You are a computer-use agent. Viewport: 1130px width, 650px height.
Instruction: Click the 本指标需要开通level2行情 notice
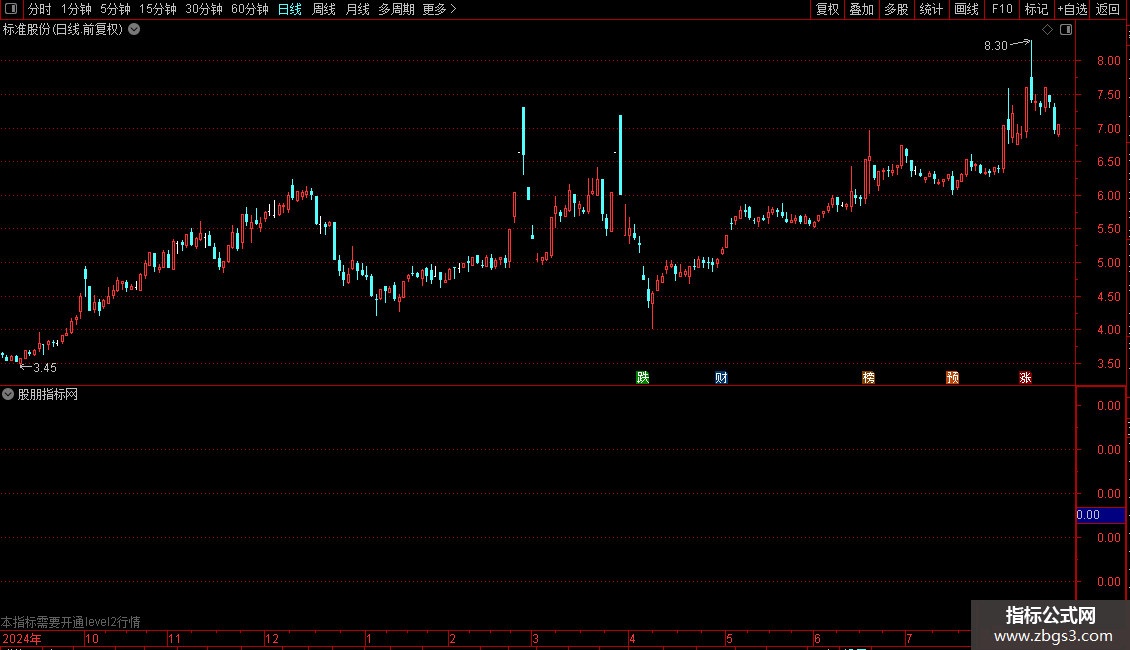click(x=71, y=622)
